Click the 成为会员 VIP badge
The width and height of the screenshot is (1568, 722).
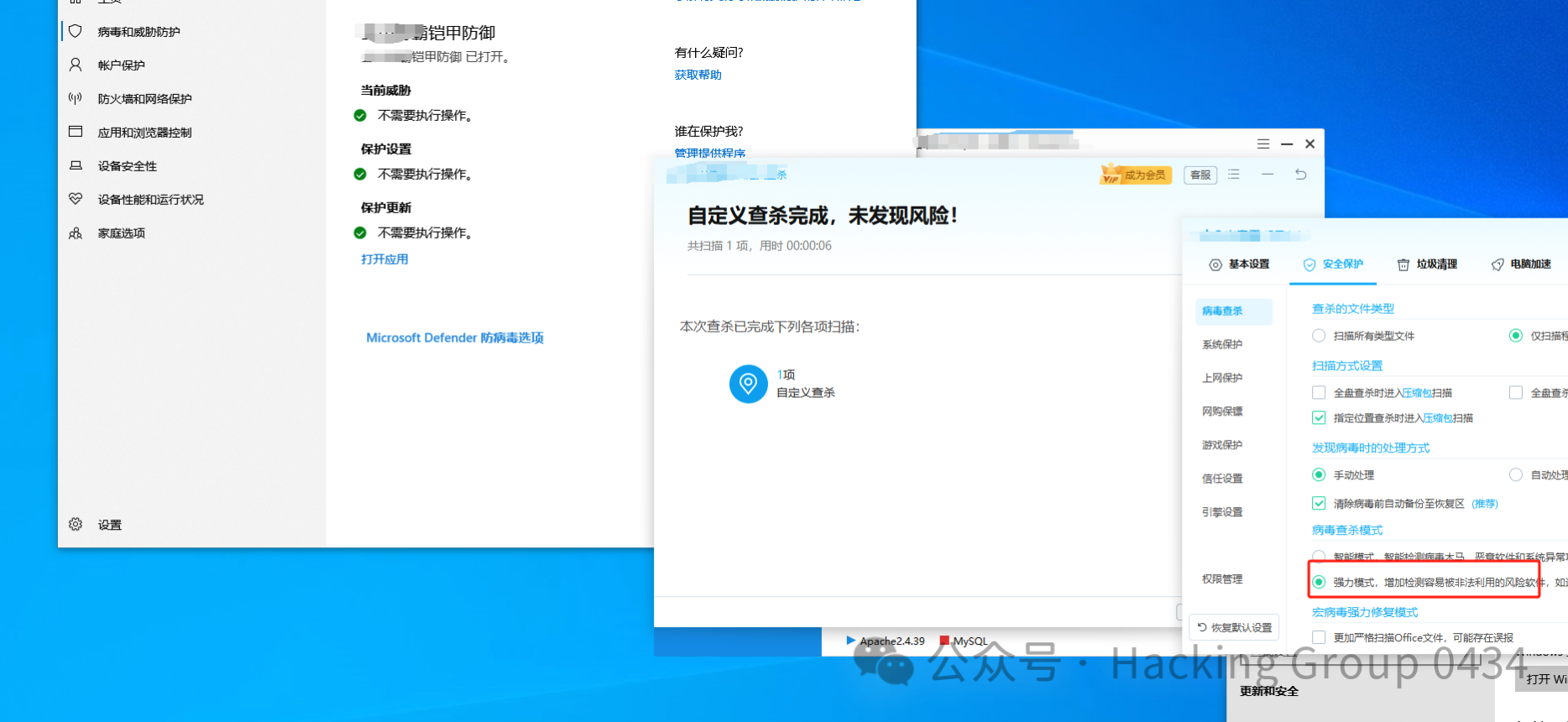[x=1136, y=175]
